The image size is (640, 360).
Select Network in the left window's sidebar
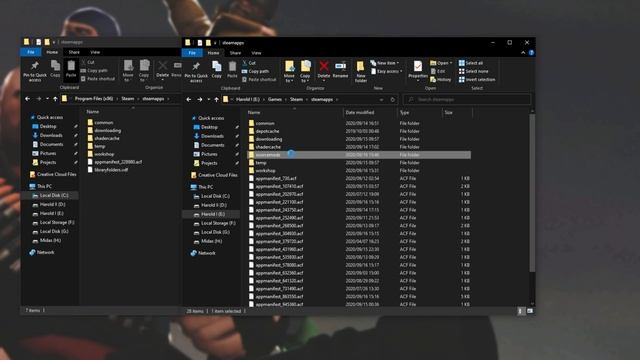click(42, 252)
